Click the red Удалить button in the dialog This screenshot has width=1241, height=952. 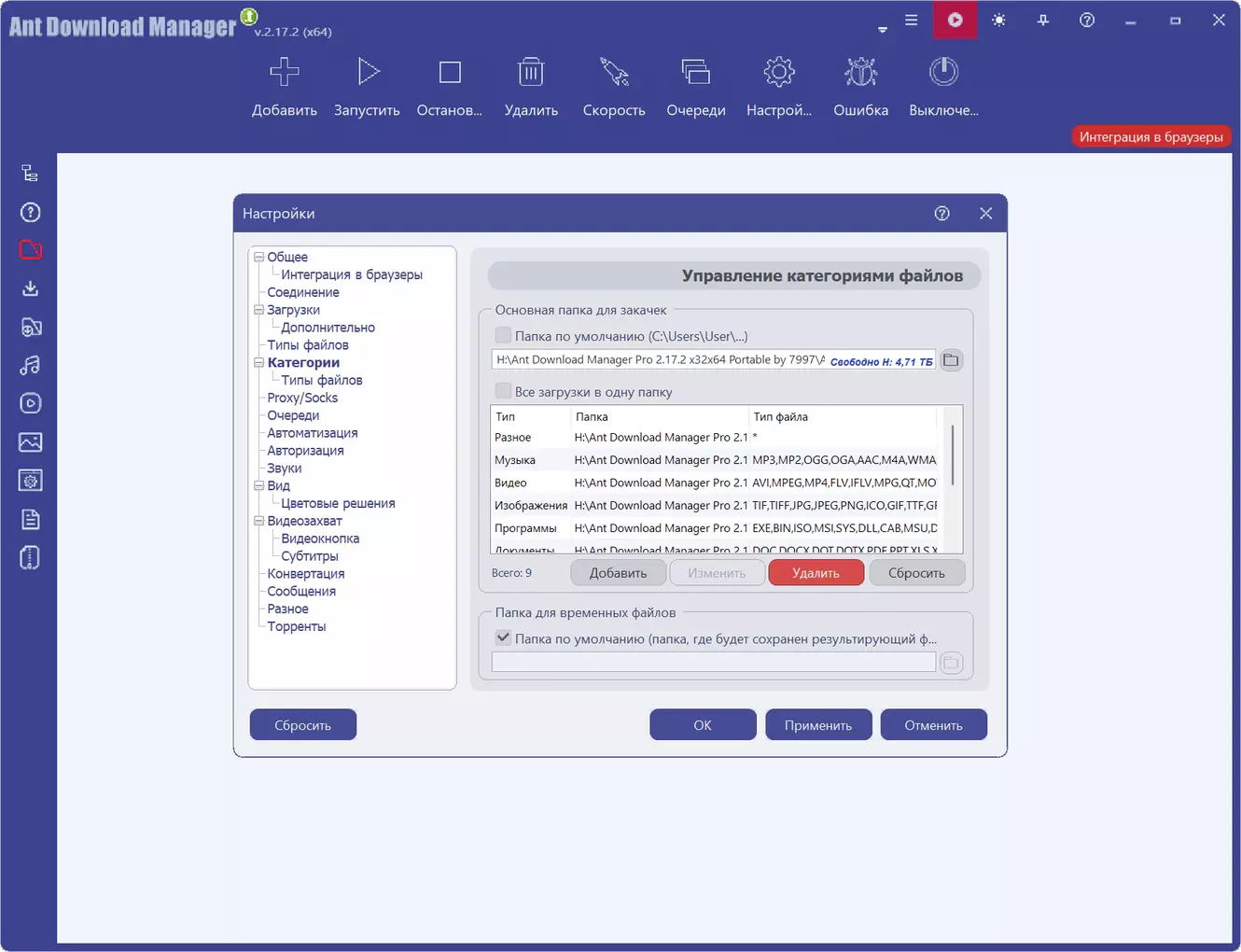[816, 573]
